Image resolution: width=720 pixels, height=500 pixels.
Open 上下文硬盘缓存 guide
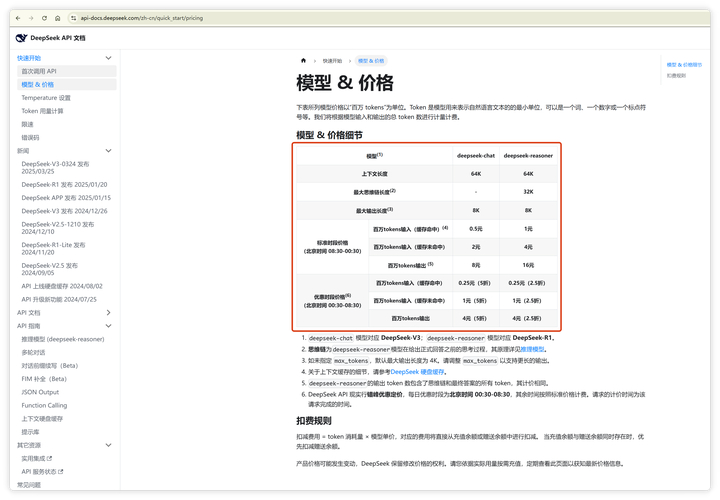[42, 419]
